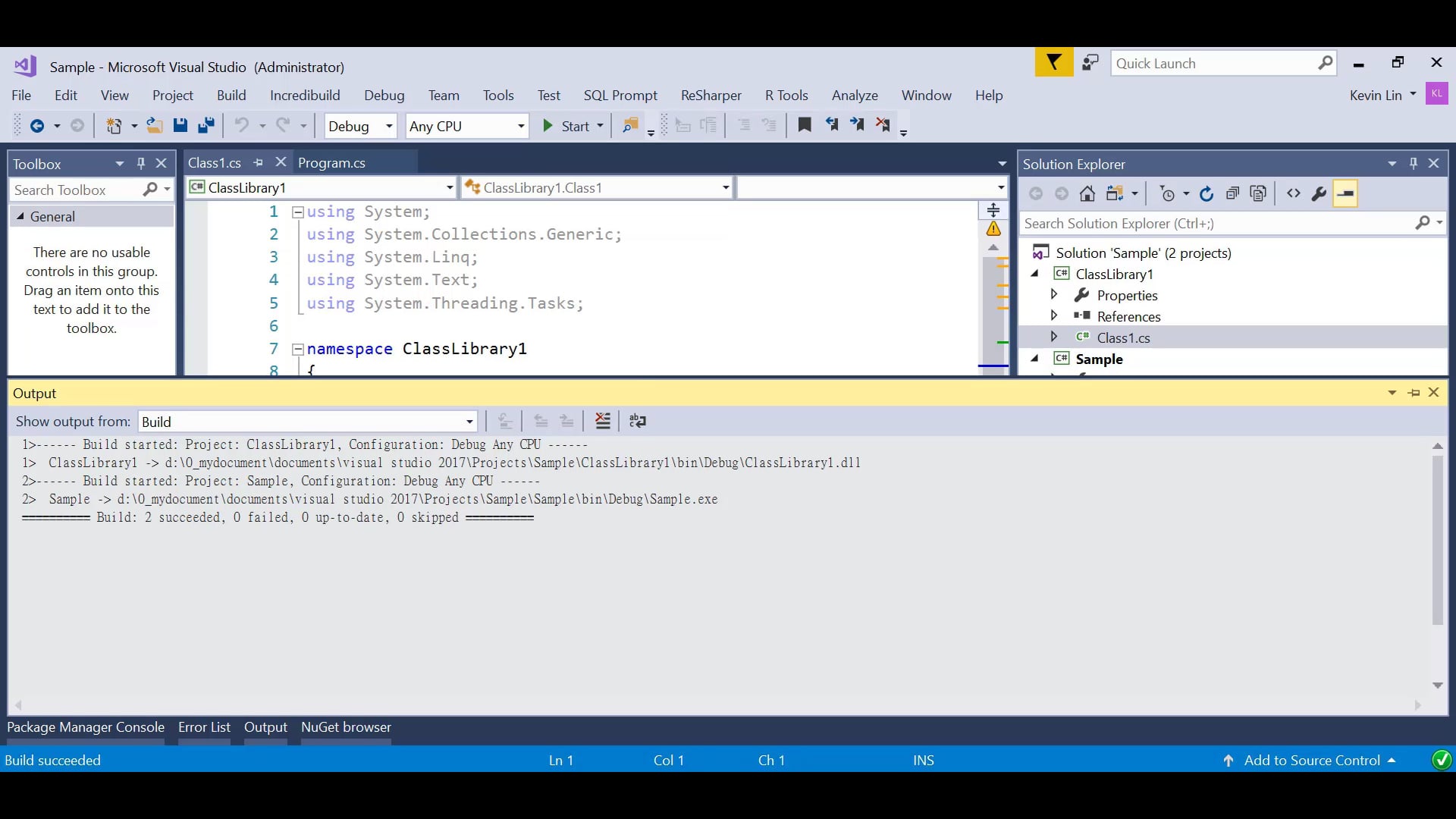Screen dimensions: 1456x819
Task: Toggle the bookmark toolbar icon
Action: pos(805,125)
